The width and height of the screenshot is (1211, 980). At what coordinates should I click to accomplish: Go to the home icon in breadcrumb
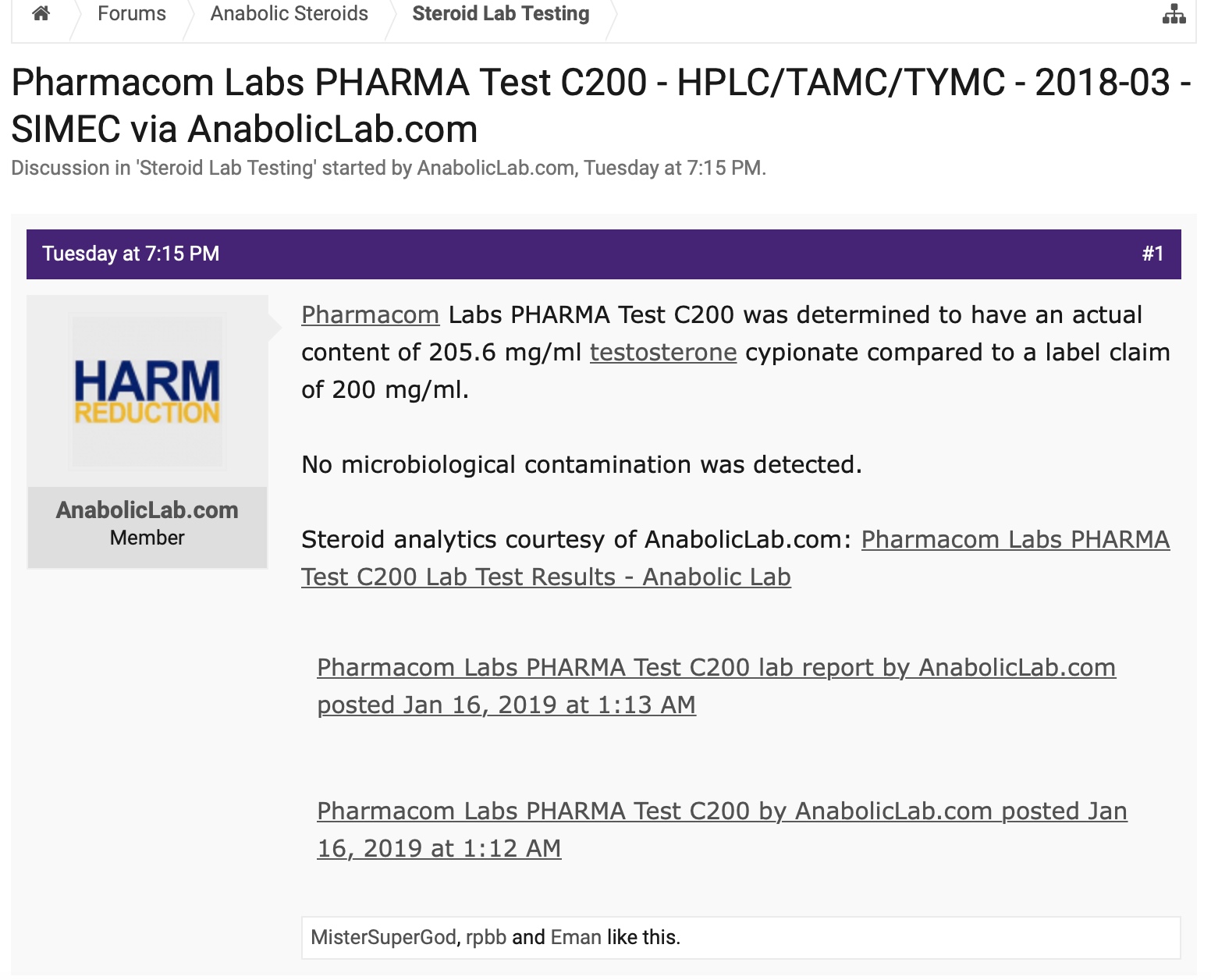point(41,13)
